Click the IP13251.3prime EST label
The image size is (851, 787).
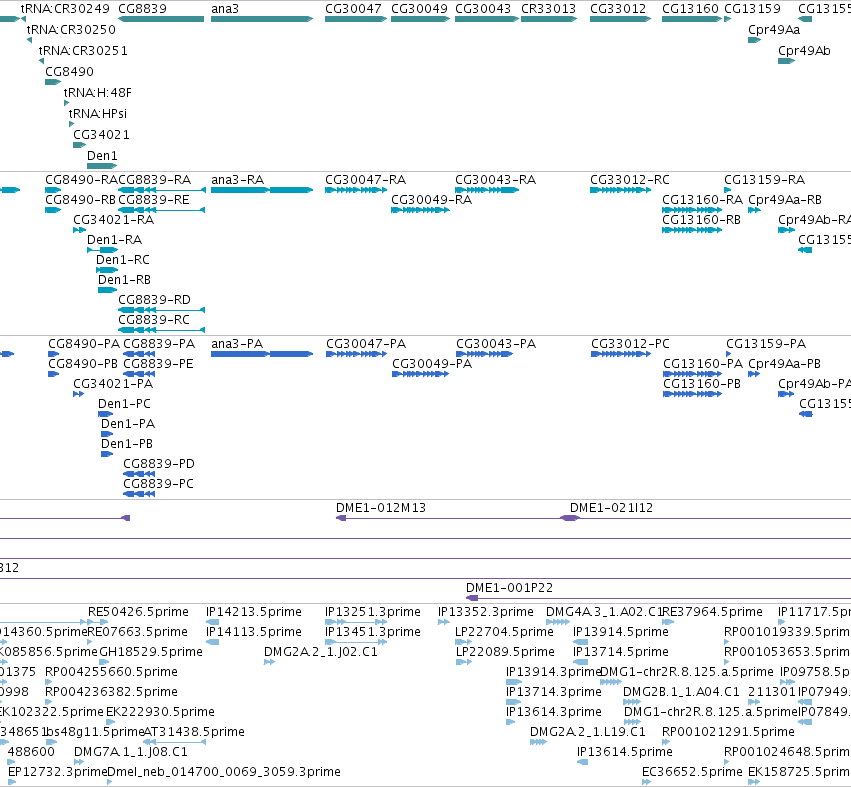pos(373,612)
